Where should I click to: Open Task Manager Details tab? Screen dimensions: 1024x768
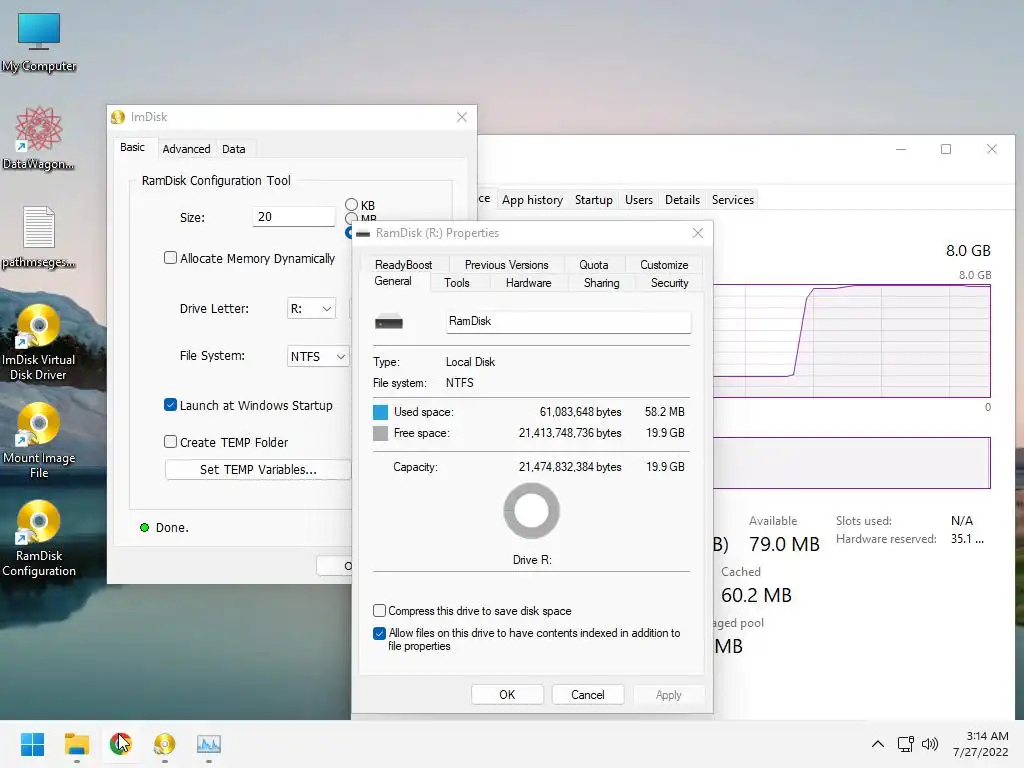pyautogui.click(x=682, y=200)
